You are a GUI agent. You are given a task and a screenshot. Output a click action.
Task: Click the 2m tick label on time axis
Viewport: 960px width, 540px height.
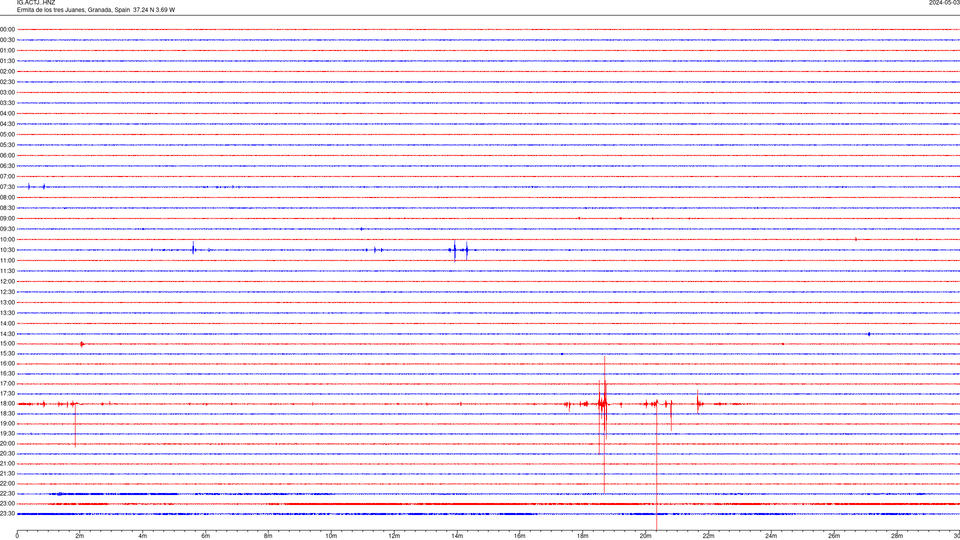coord(80,536)
